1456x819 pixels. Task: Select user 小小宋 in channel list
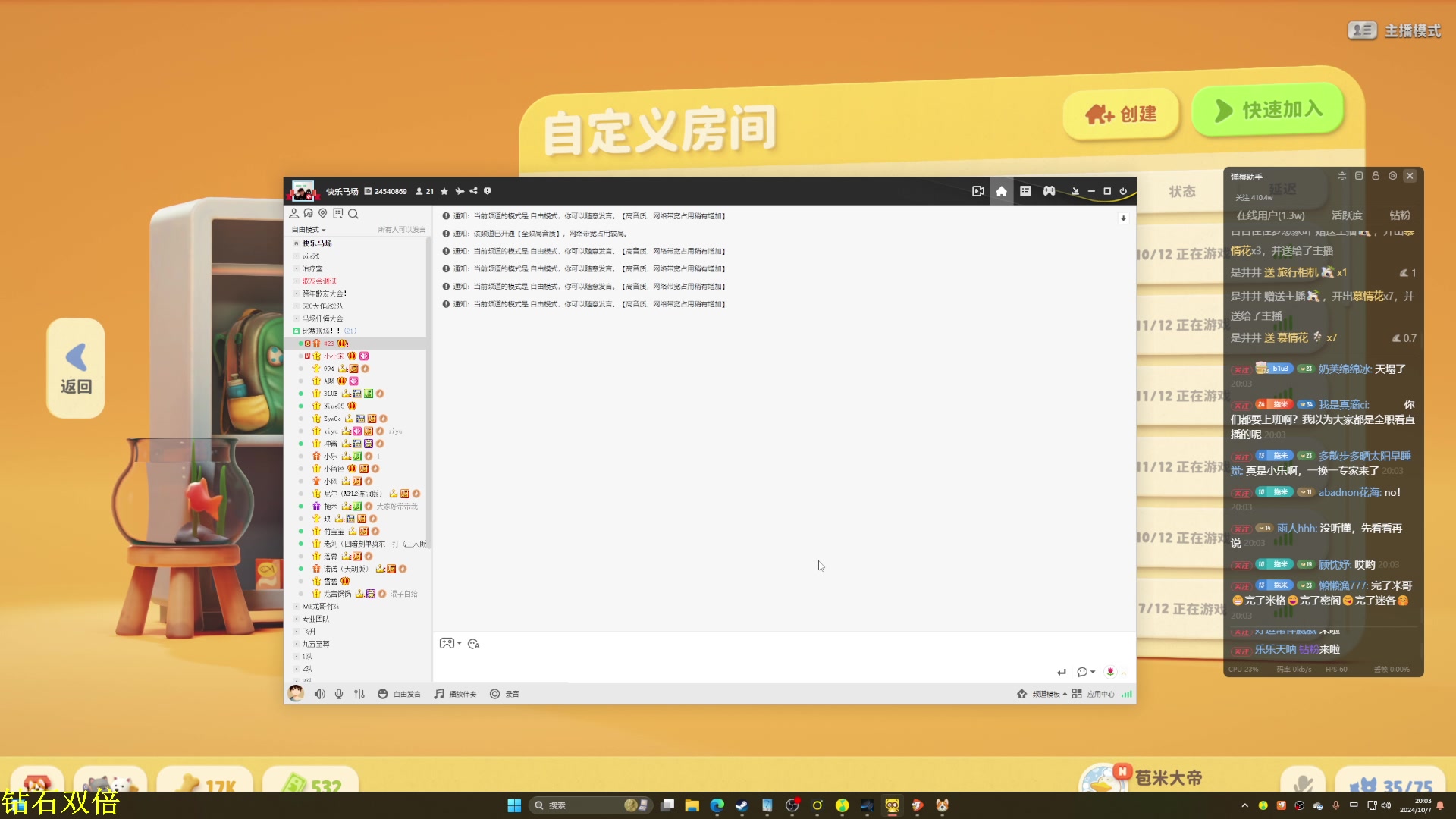334,356
